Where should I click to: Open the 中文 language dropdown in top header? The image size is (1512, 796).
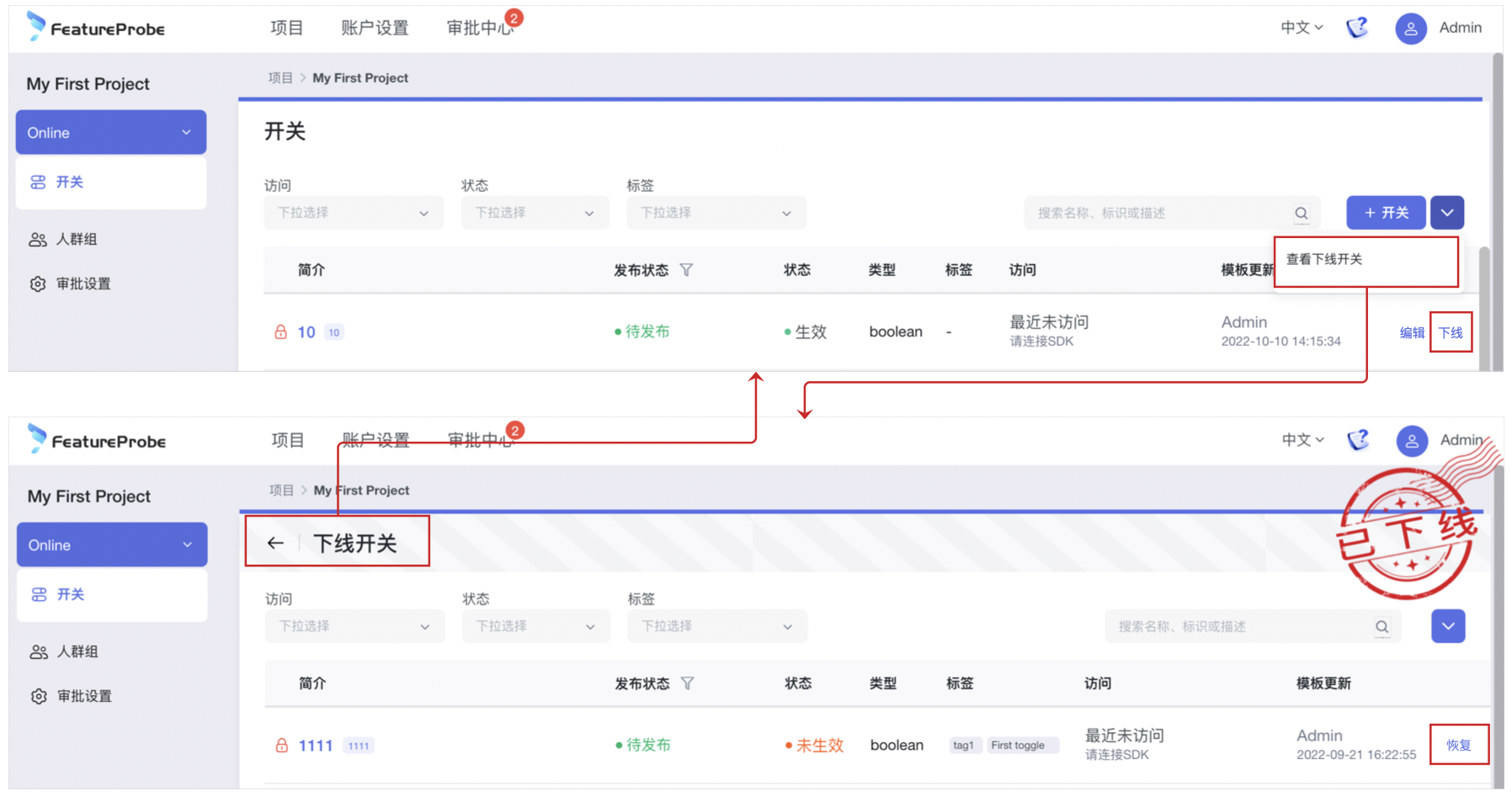(1302, 28)
